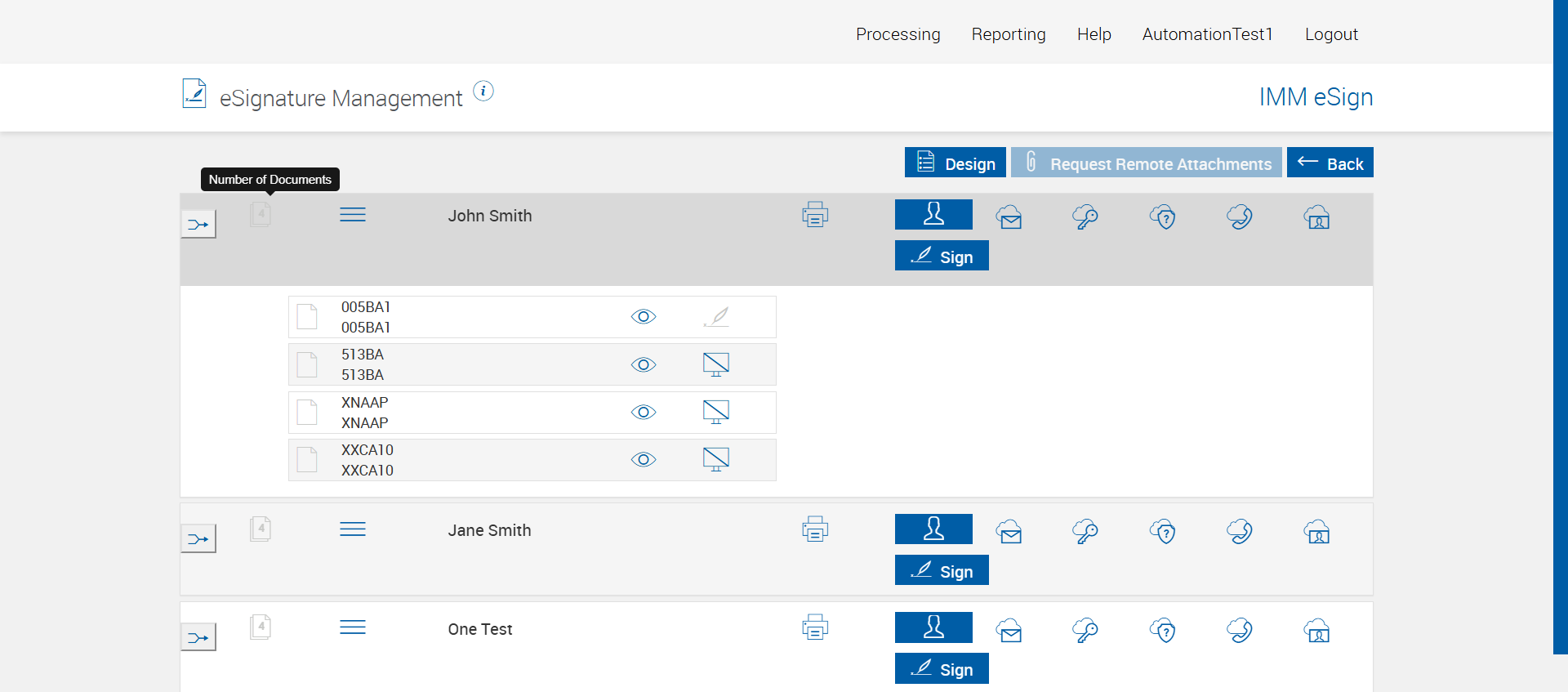View document 005BA1 with eye icon
This screenshot has width=1568, height=692.
(x=644, y=317)
